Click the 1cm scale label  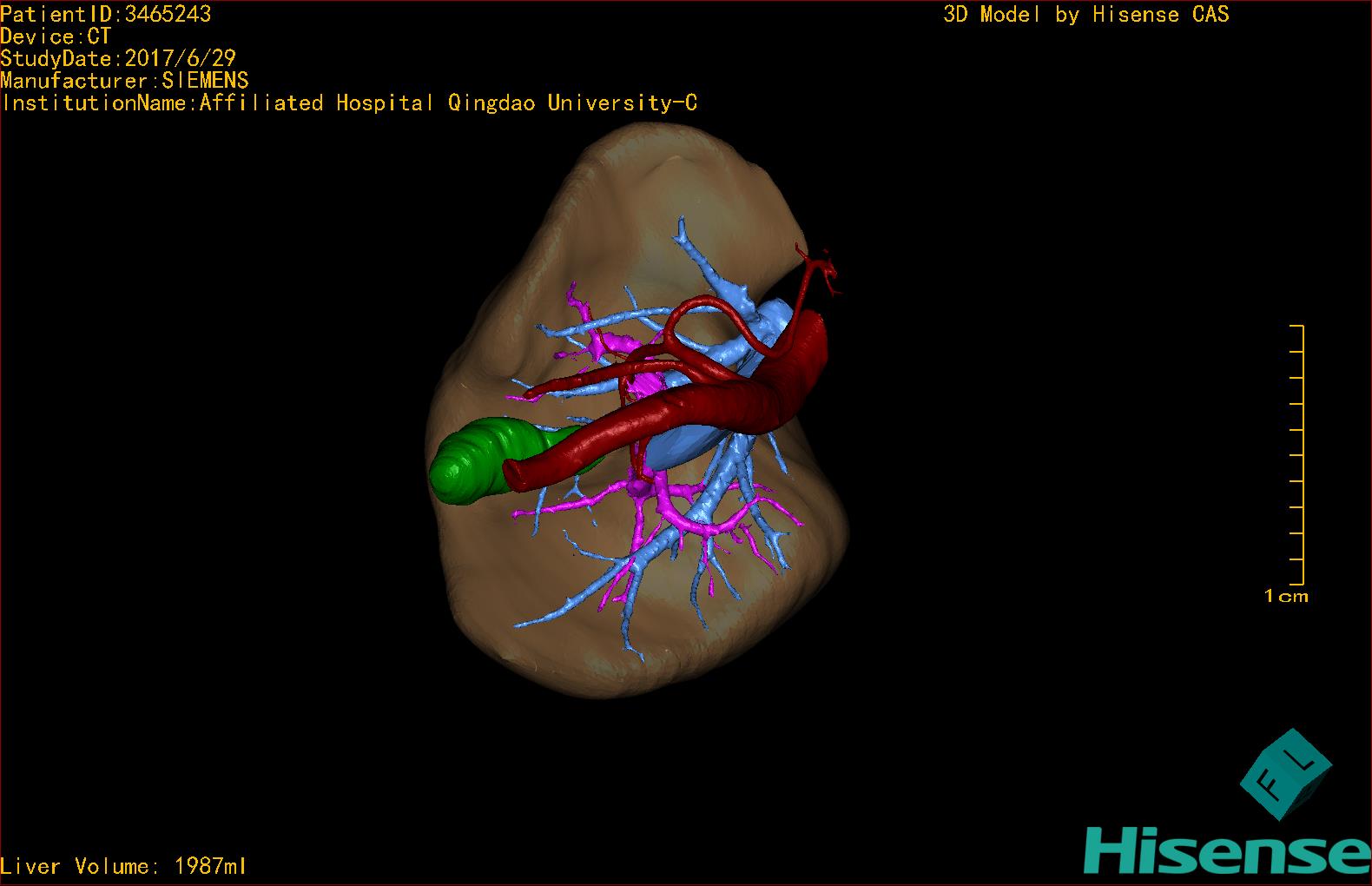[x=1286, y=597]
